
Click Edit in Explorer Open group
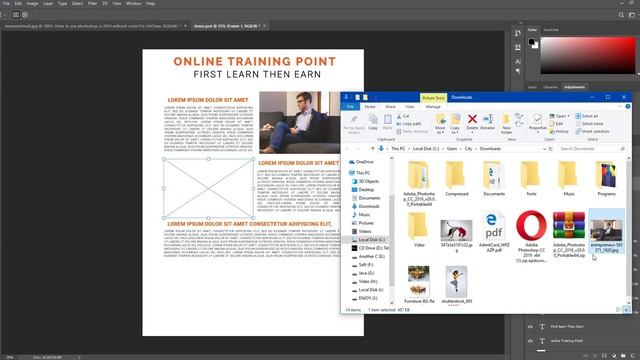556,124
